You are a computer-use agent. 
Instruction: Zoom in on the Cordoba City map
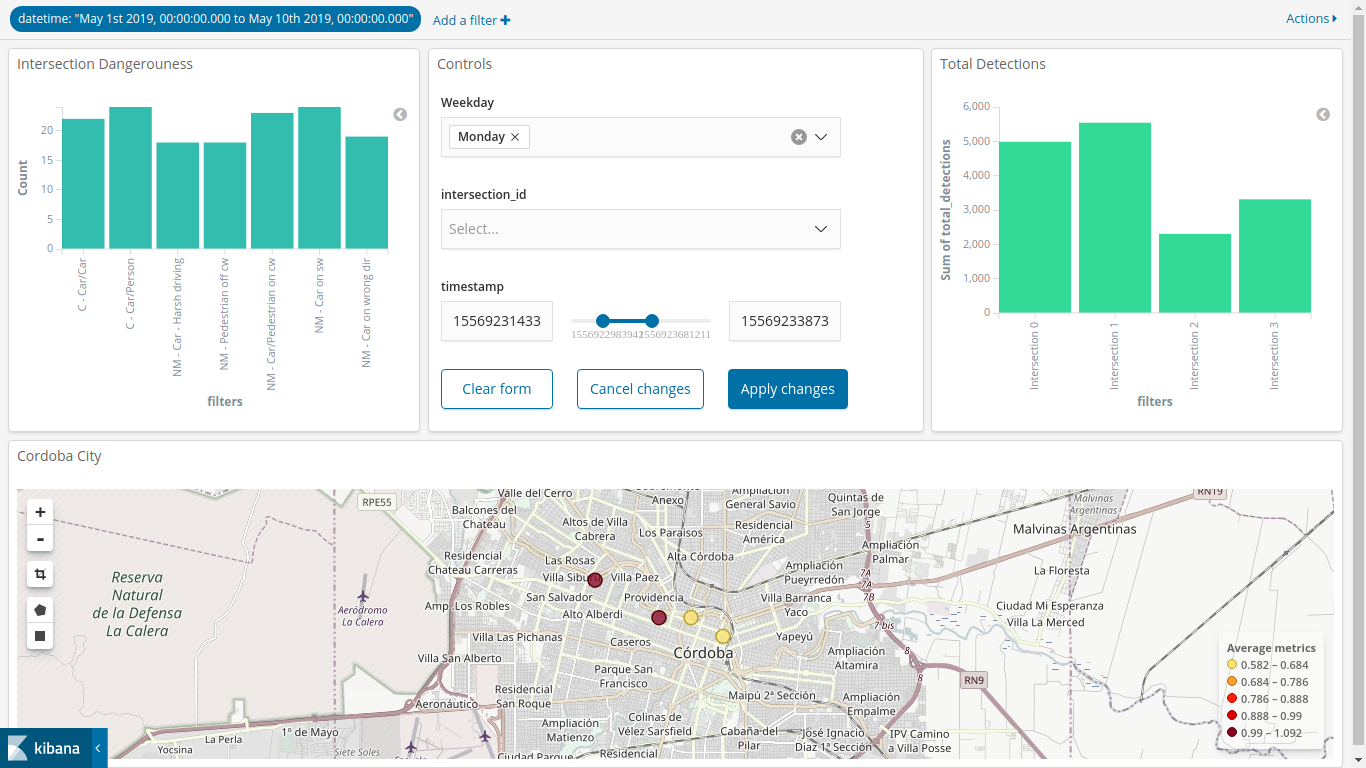40,512
